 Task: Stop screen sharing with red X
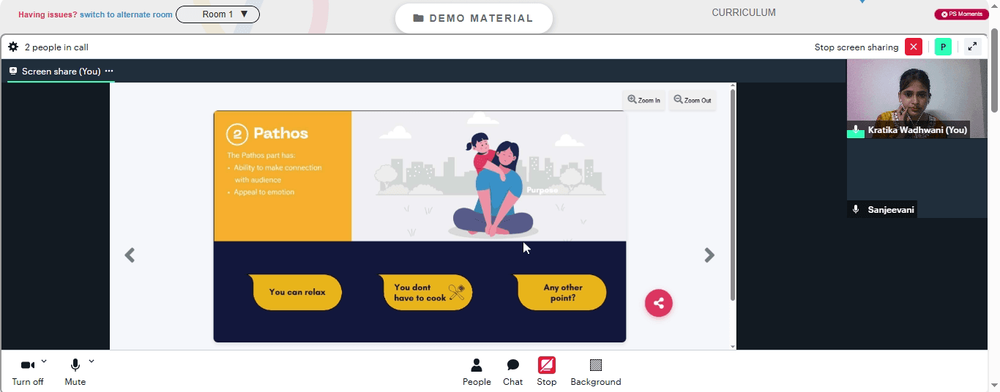913,47
